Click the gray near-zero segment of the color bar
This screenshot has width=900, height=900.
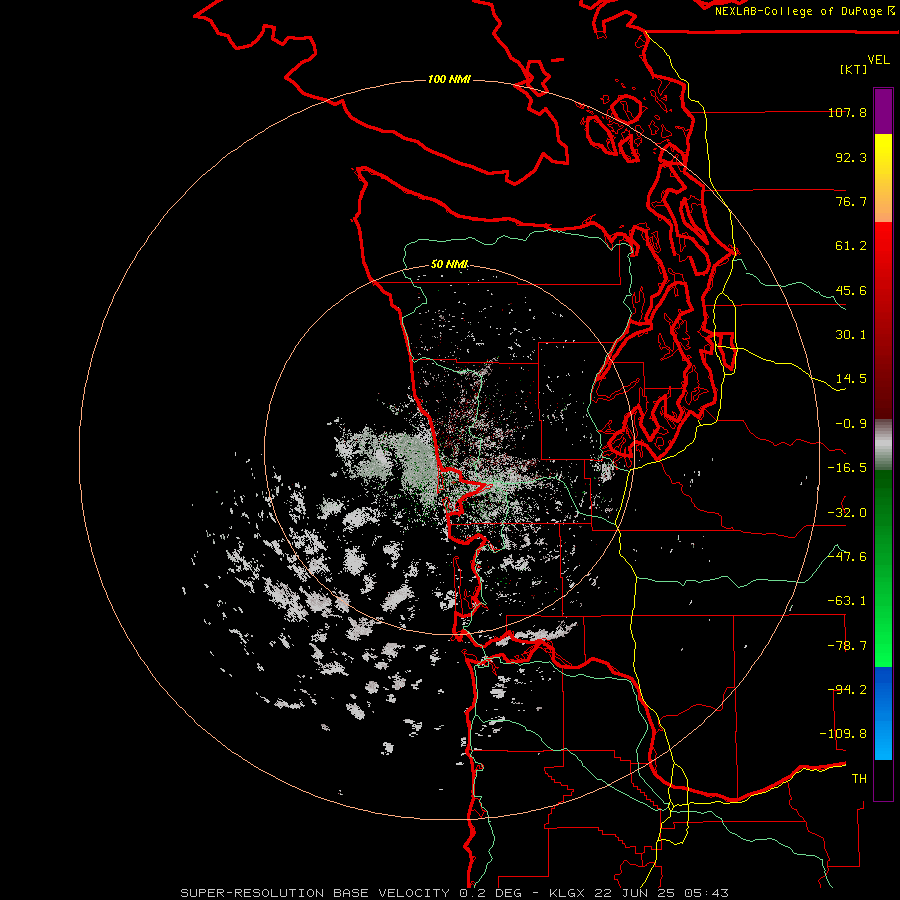click(x=883, y=445)
